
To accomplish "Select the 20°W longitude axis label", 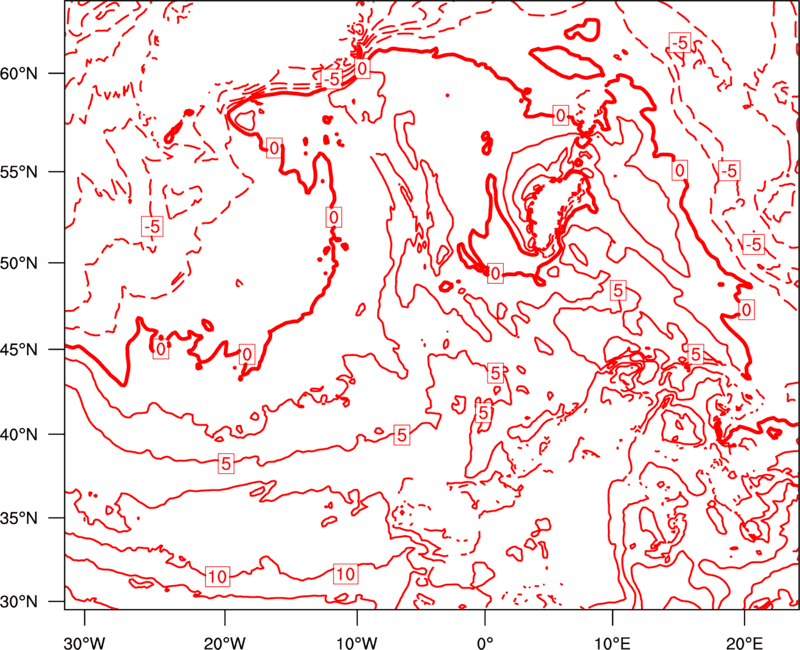I will tap(225, 642).
